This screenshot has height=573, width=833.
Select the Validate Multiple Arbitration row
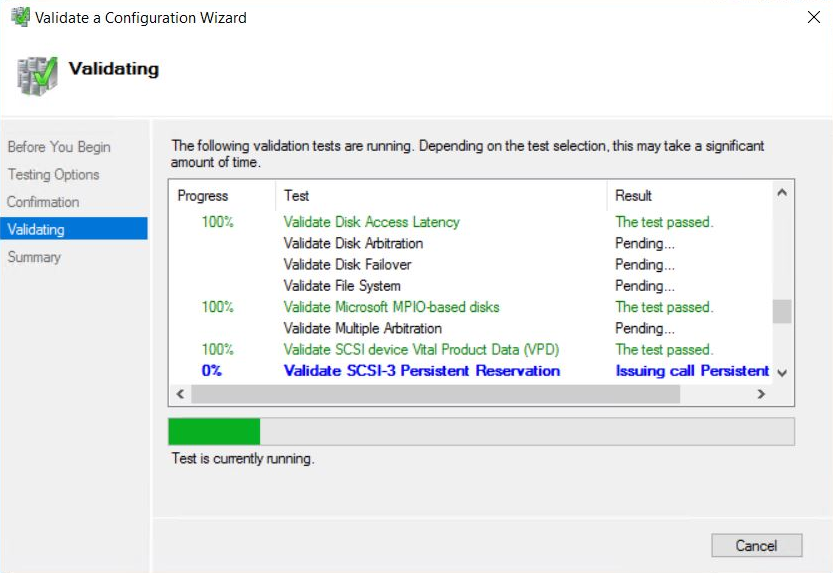470,328
